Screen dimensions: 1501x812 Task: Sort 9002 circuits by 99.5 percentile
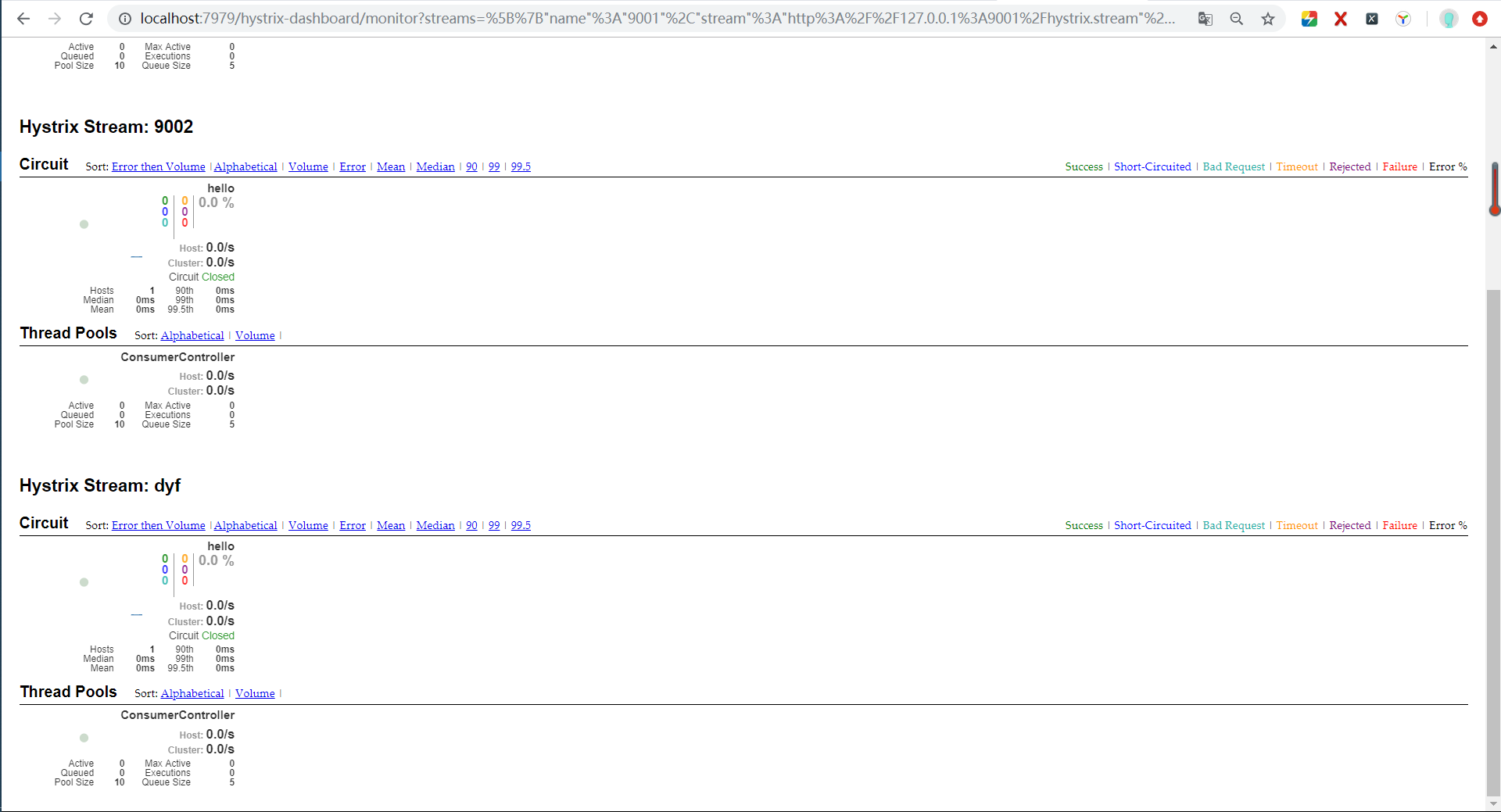coord(521,166)
